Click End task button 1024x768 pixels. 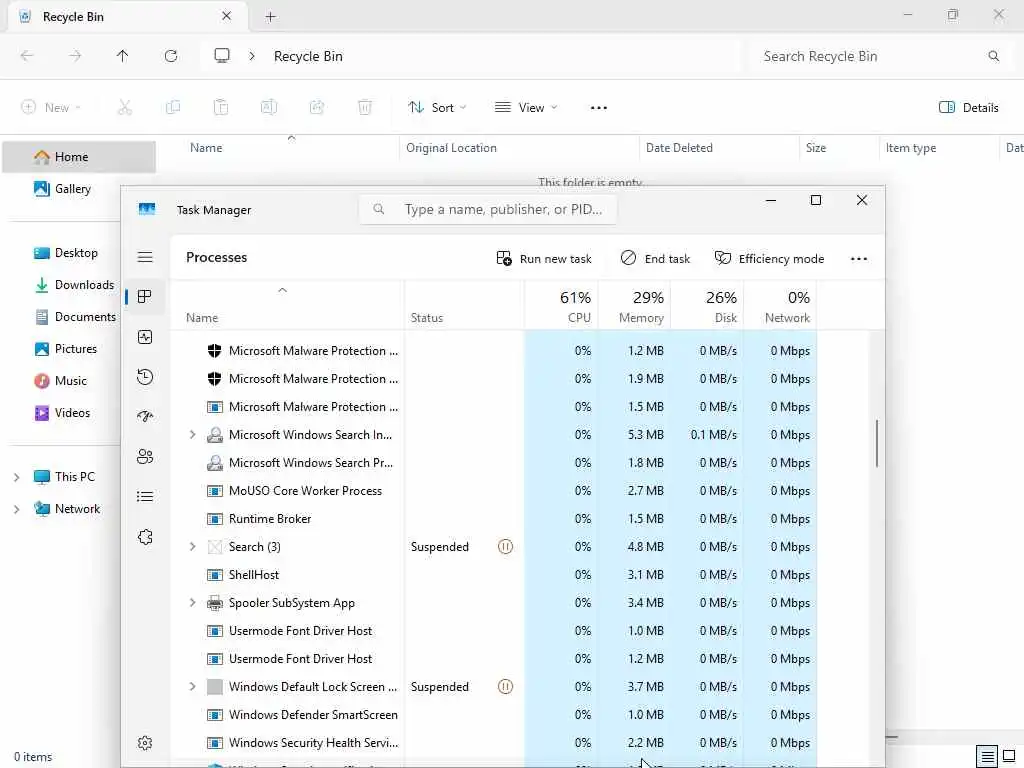[x=655, y=259]
